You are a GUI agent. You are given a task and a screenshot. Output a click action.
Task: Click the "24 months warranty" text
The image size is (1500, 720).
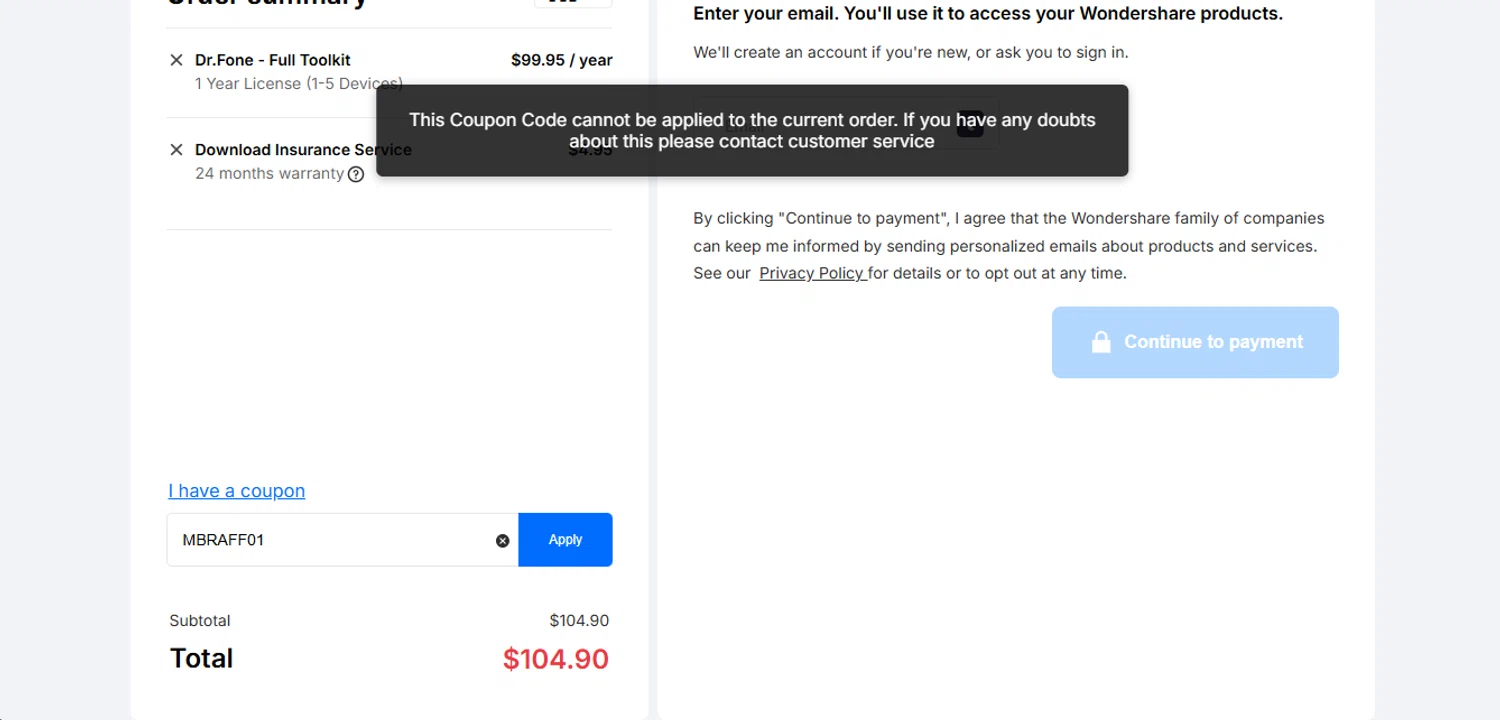point(269,174)
